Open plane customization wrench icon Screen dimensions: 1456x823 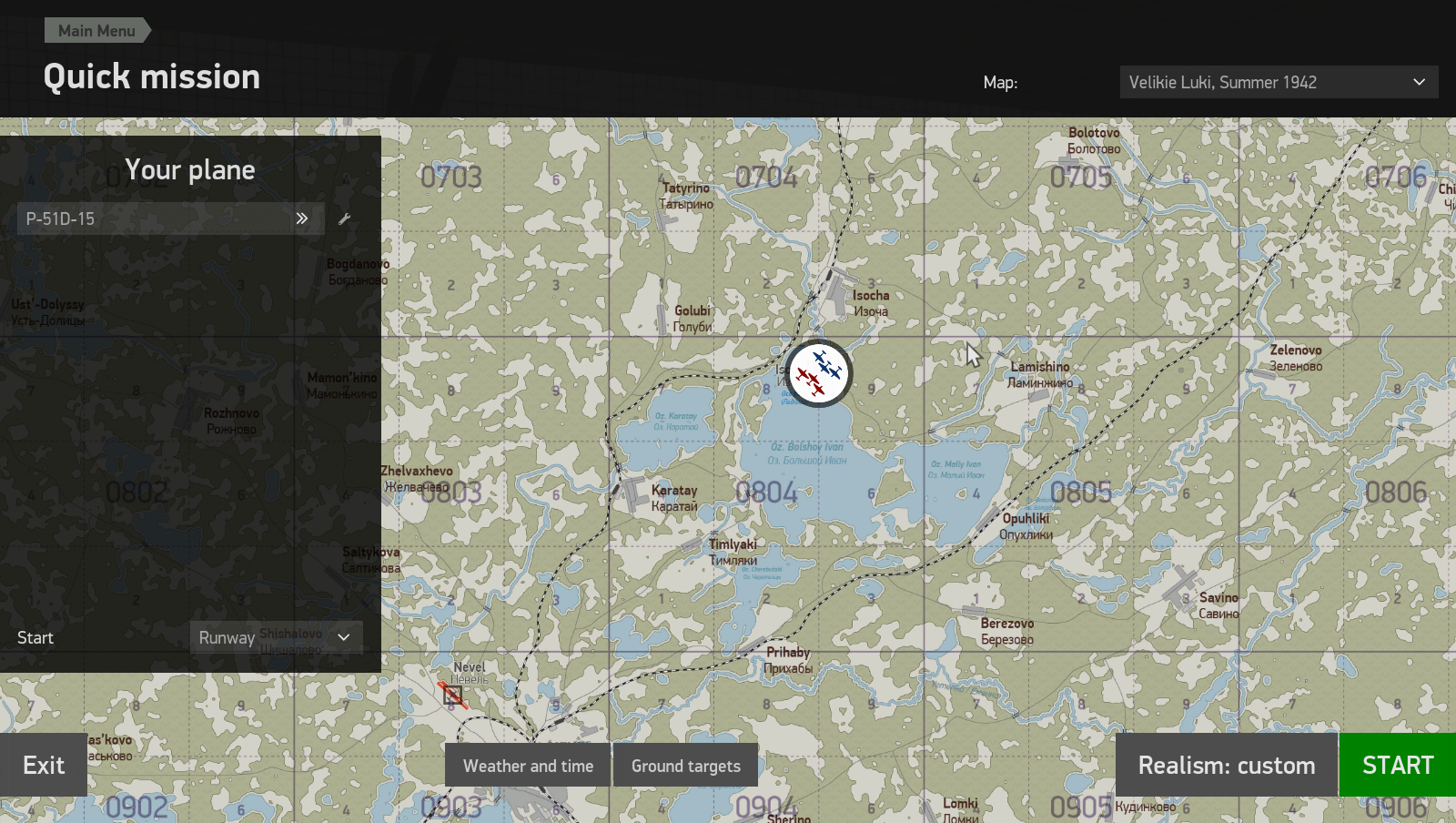[x=344, y=218]
